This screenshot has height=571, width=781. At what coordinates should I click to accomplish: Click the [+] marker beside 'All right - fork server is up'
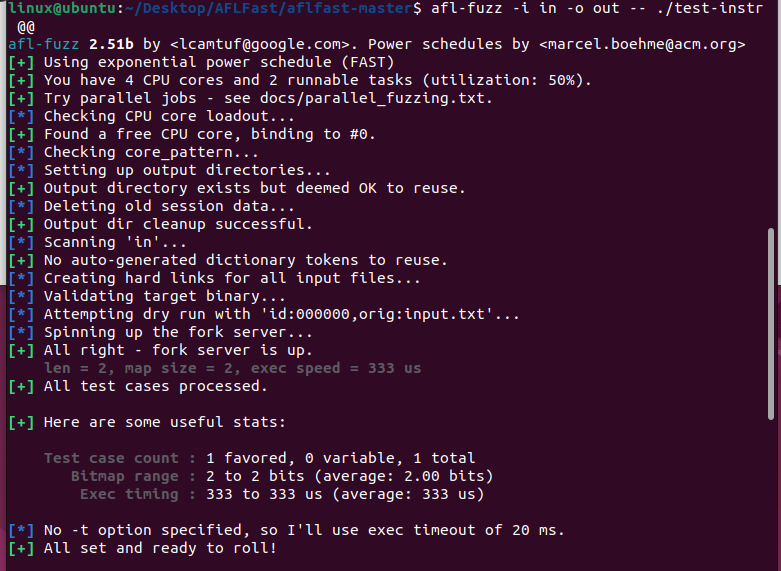point(21,351)
